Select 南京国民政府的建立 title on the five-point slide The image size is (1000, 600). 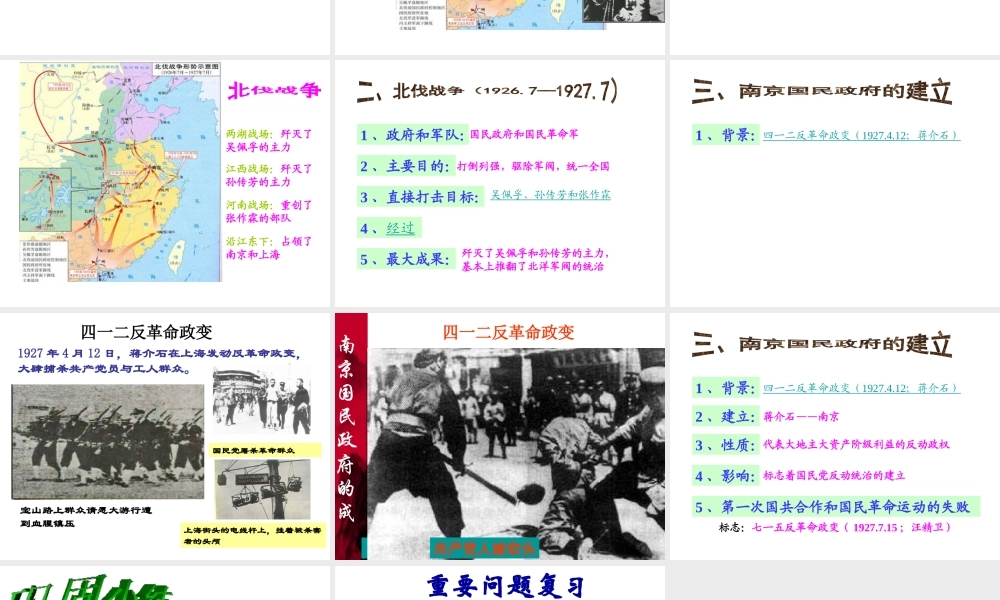822,344
